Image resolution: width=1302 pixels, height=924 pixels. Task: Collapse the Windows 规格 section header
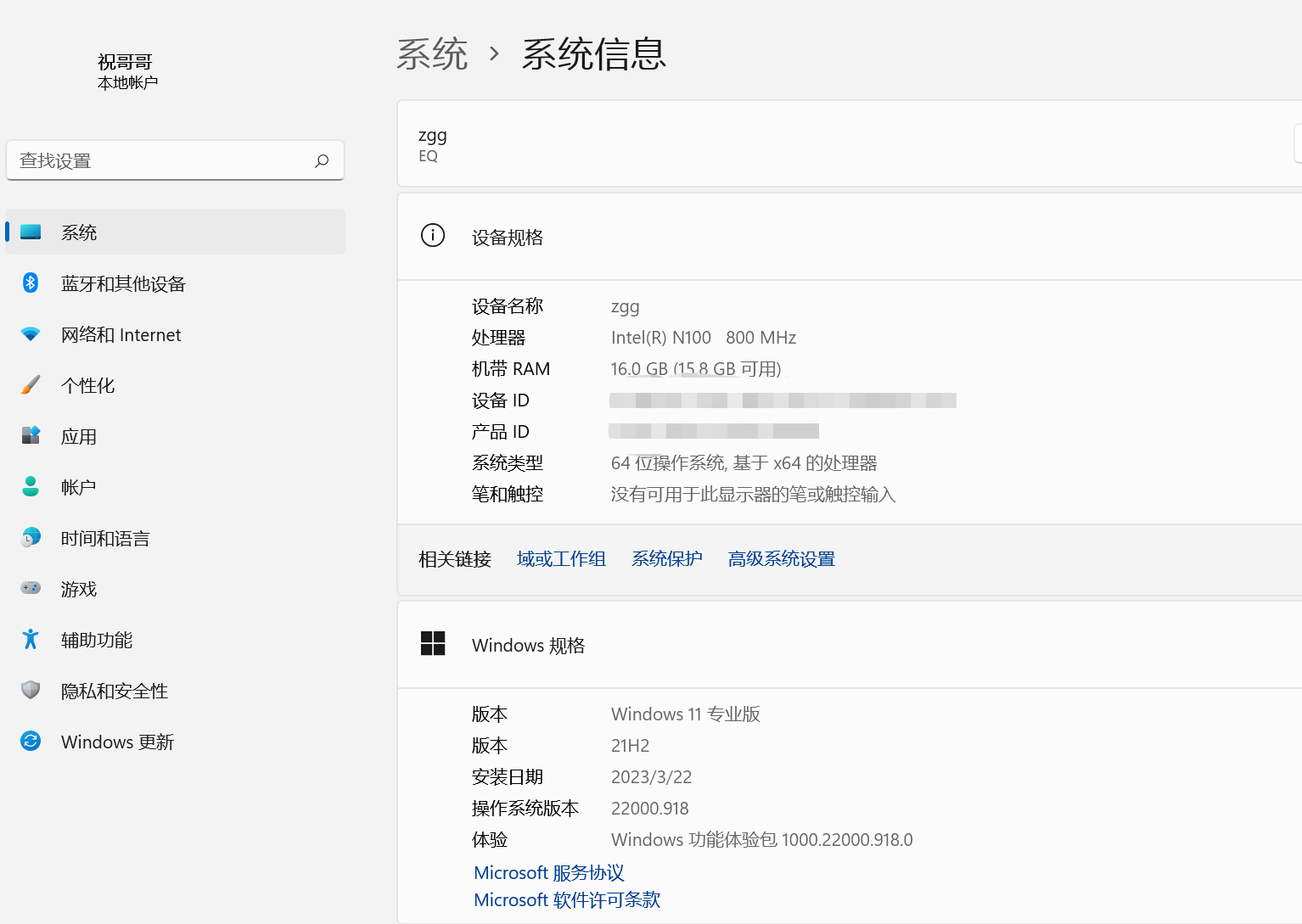[x=850, y=645]
